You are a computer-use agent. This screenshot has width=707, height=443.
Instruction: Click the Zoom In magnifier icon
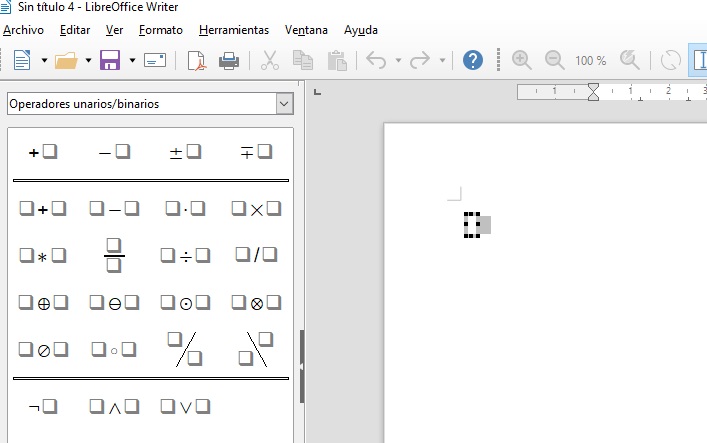521,60
